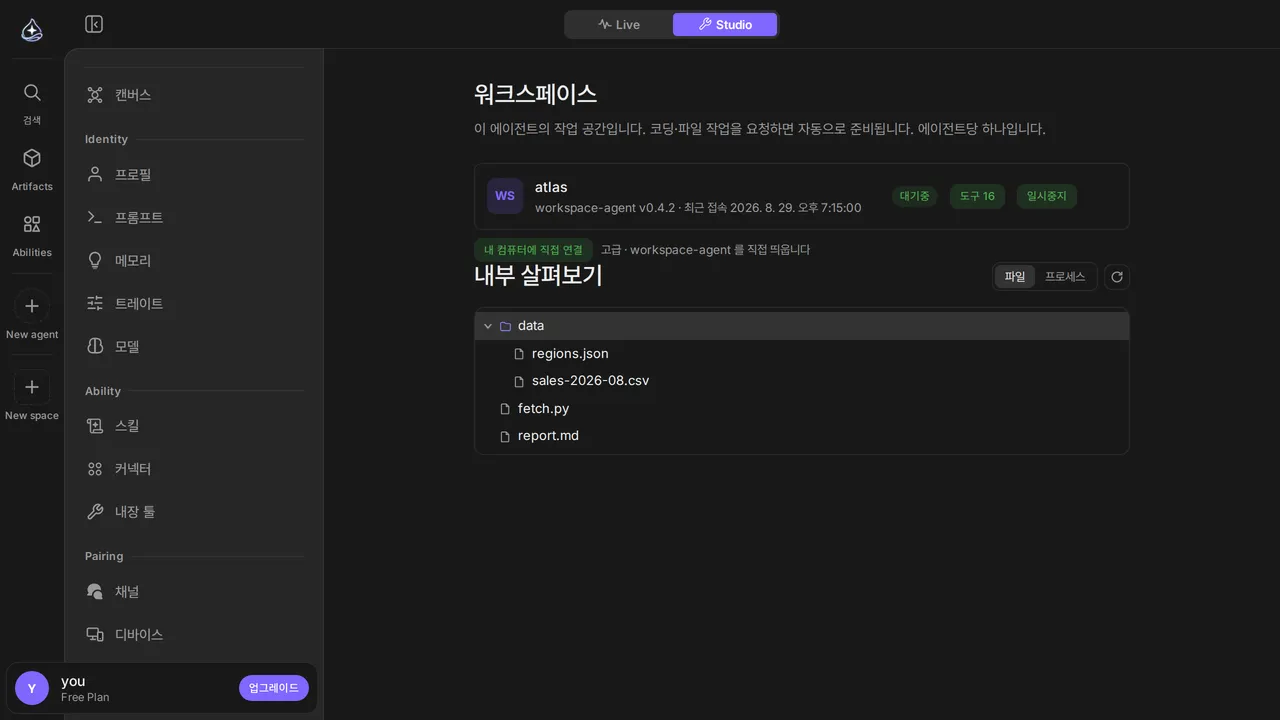This screenshot has height=720, width=1280.
Task: Click the 내장 툴 wrench icon
Action: click(95, 512)
